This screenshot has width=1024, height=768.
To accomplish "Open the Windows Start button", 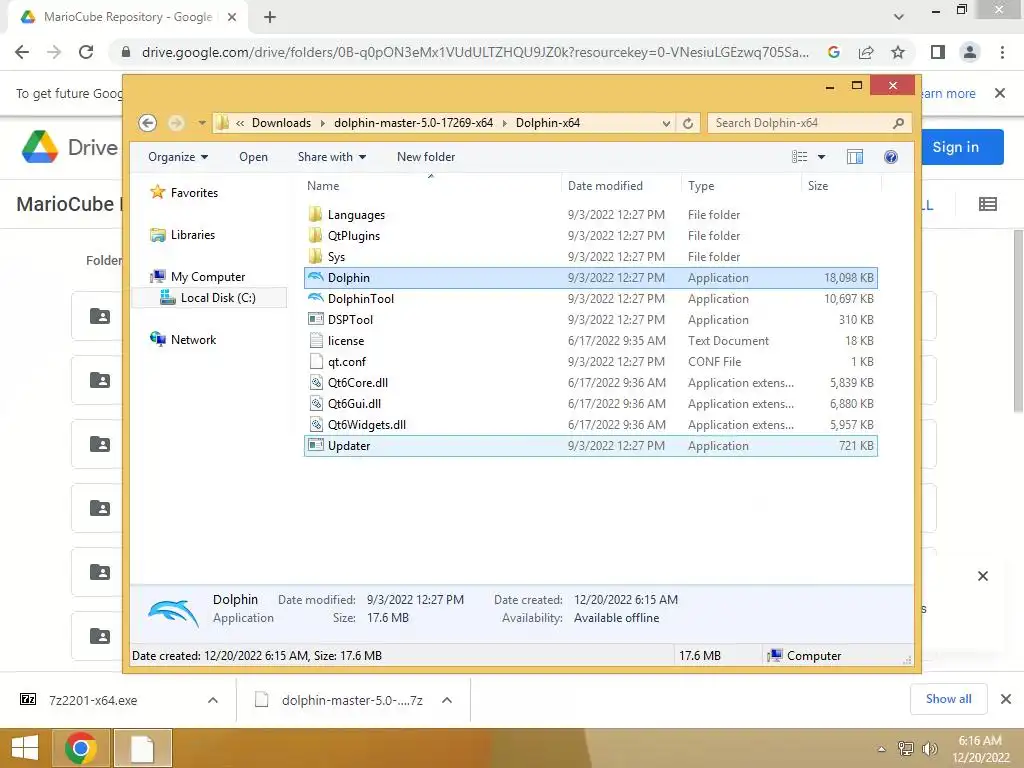I will click(25, 748).
